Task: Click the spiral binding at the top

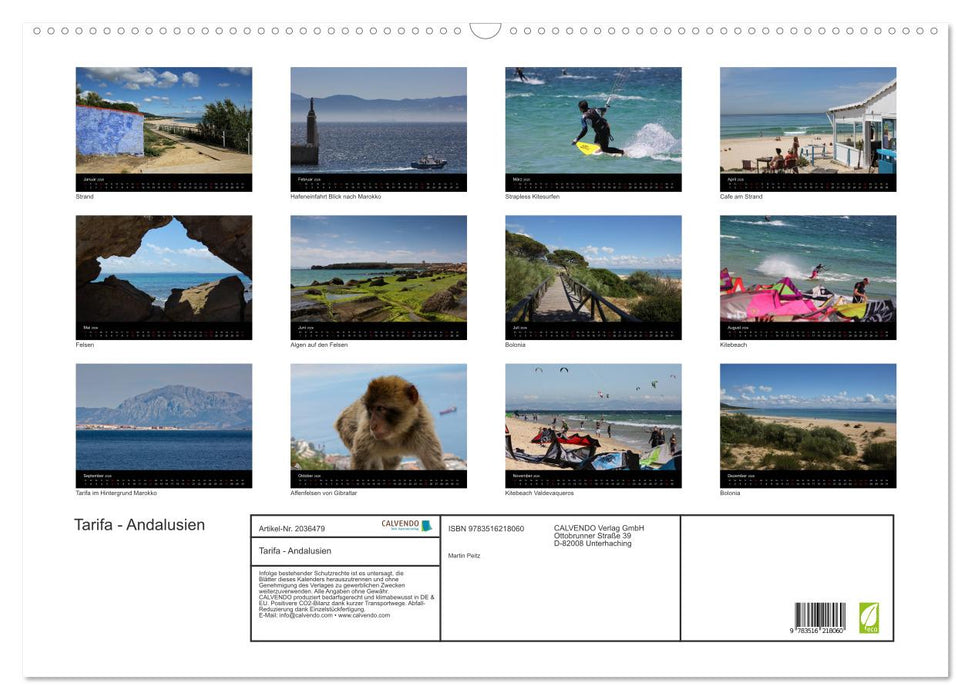Action: coord(485,31)
